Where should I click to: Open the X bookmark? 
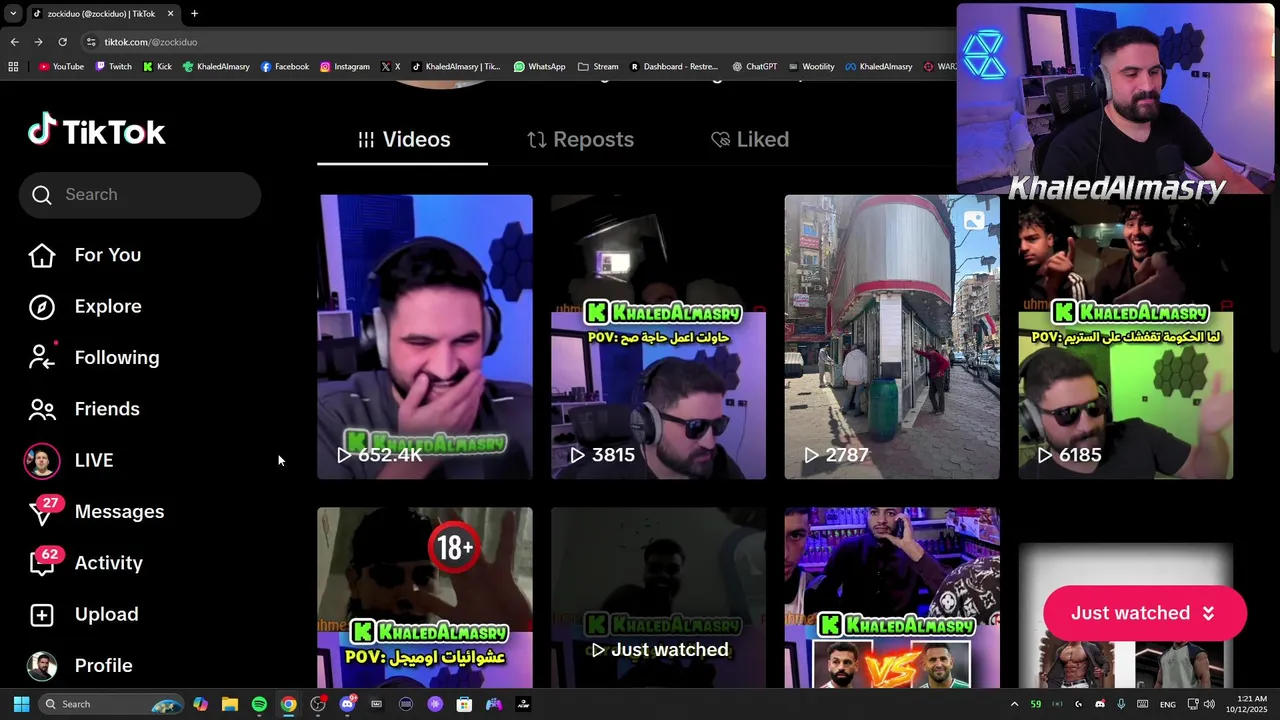391,67
